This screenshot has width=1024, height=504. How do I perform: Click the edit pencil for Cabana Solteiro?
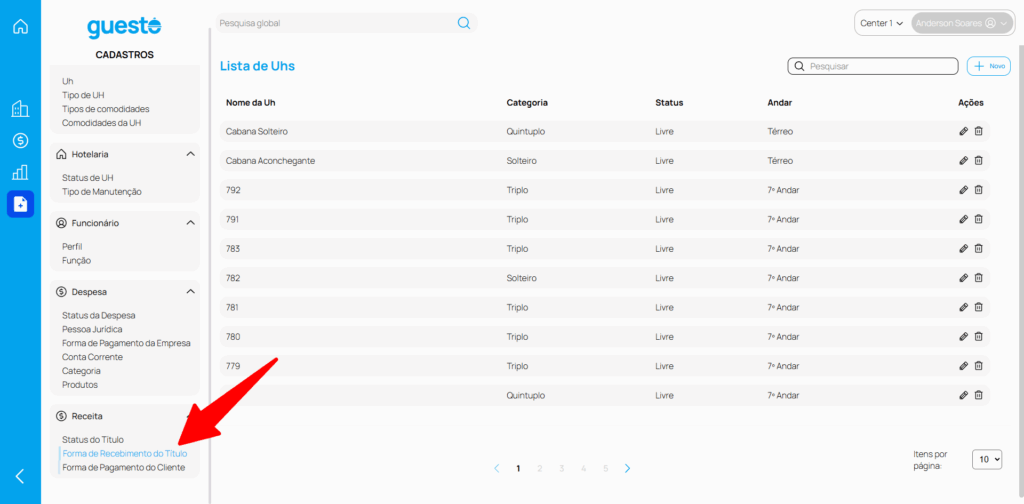click(963, 131)
